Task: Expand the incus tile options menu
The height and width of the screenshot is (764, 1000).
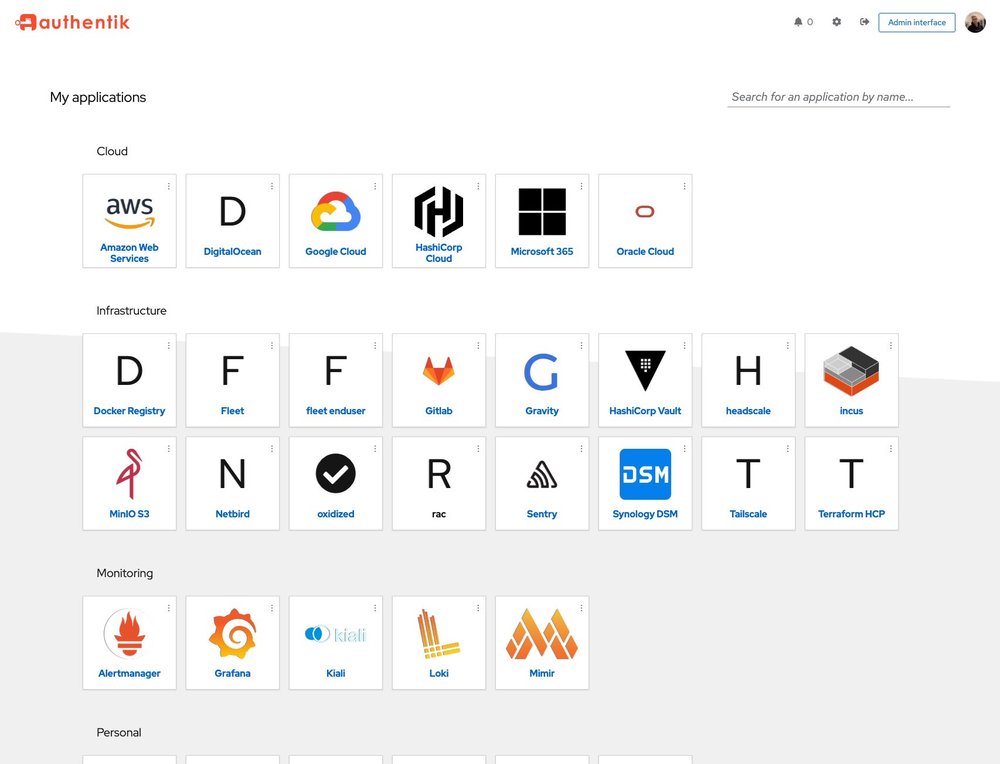Action: (891, 346)
